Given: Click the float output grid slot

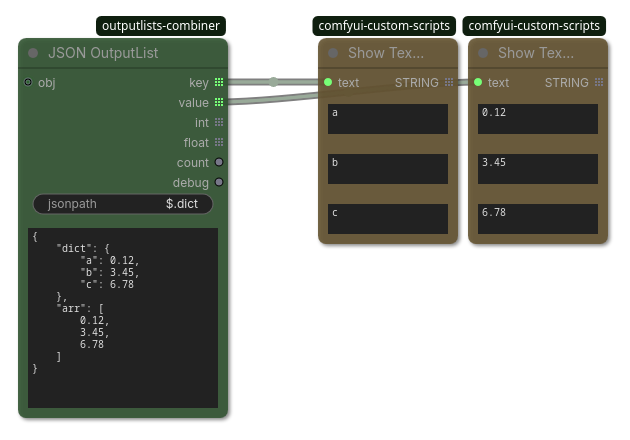Looking at the screenshot, I should coord(219,142).
